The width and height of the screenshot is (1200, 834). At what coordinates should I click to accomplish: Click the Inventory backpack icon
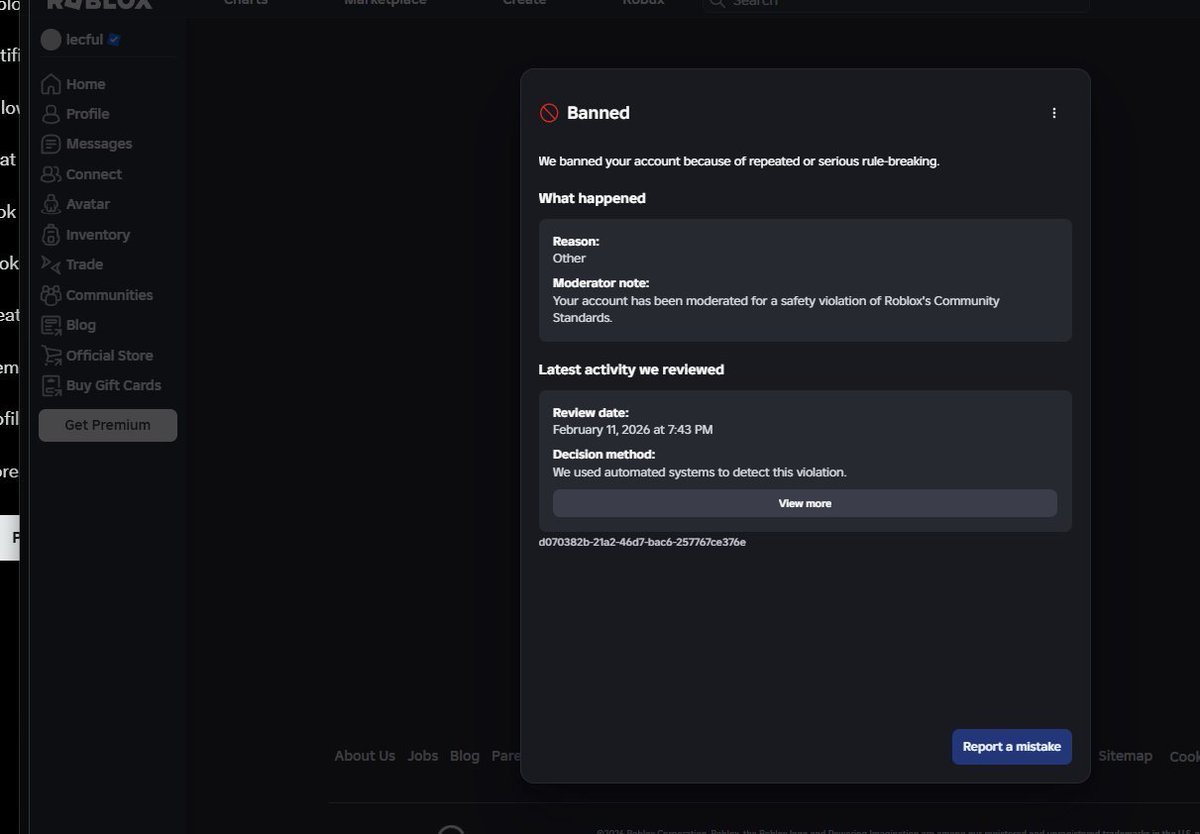[51, 235]
